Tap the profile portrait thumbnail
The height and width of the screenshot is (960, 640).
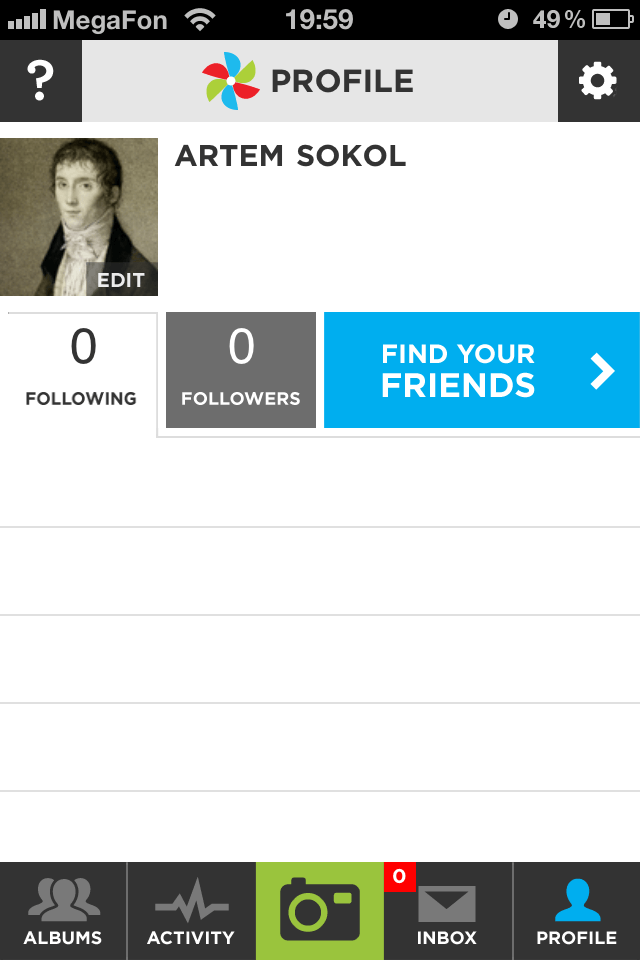(79, 217)
